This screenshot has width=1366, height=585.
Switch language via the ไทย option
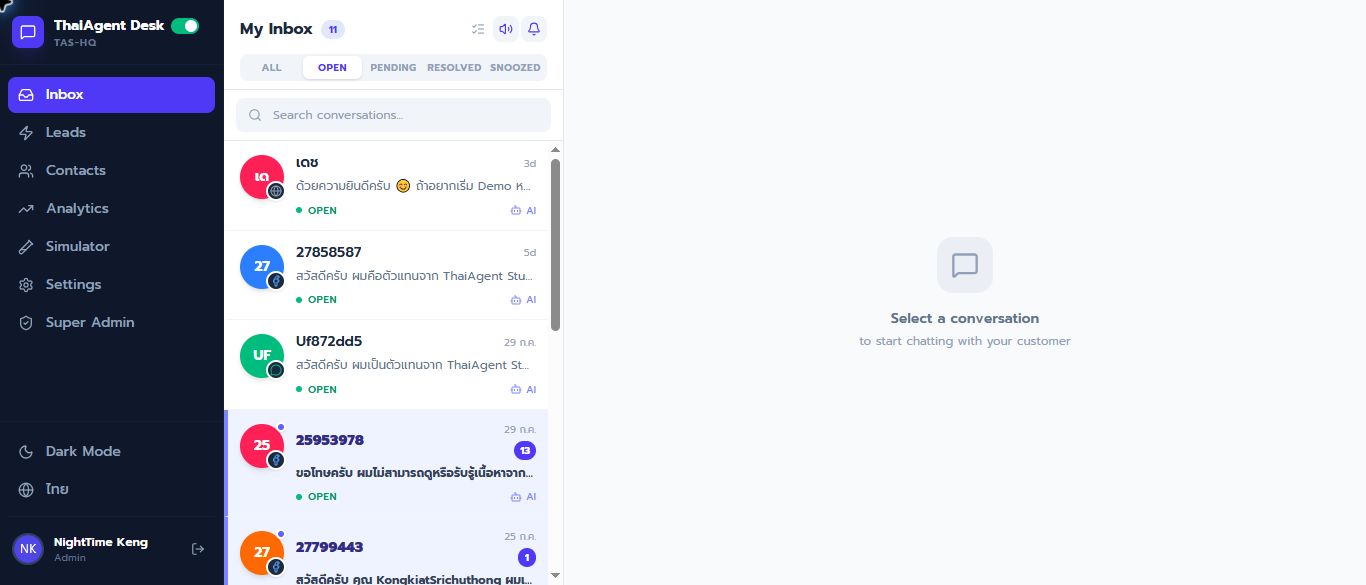tap(111, 490)
